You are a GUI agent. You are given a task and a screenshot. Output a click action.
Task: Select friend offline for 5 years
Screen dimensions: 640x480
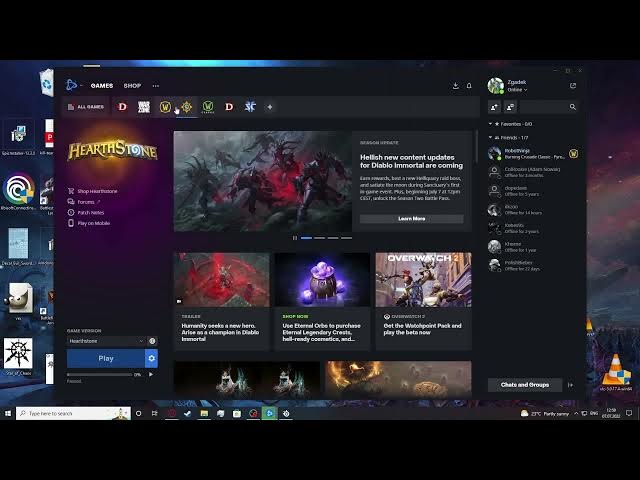pos(533,191)
